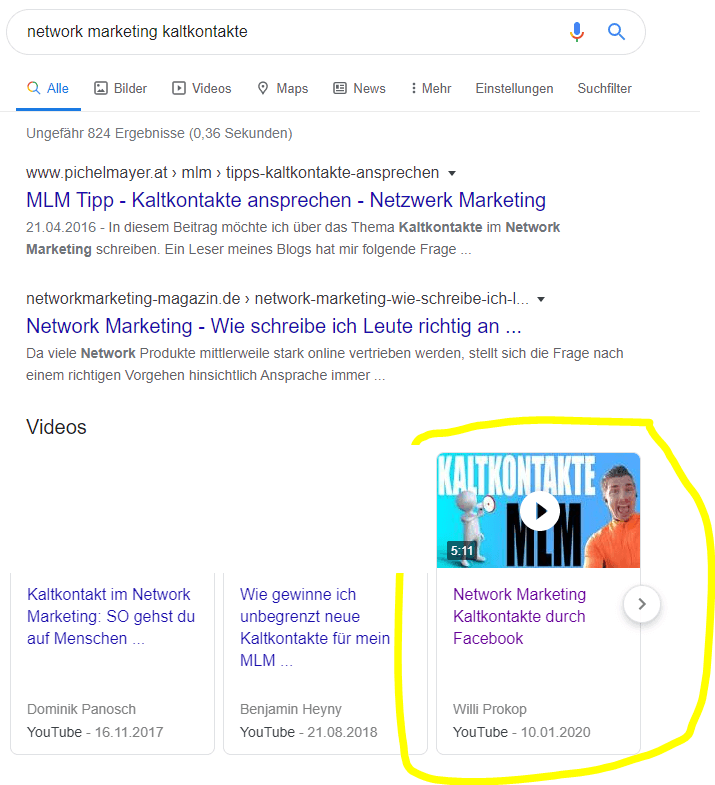Click the blue search magnifier icon
Screen dimensions: 715x785
tap(616, 32)
